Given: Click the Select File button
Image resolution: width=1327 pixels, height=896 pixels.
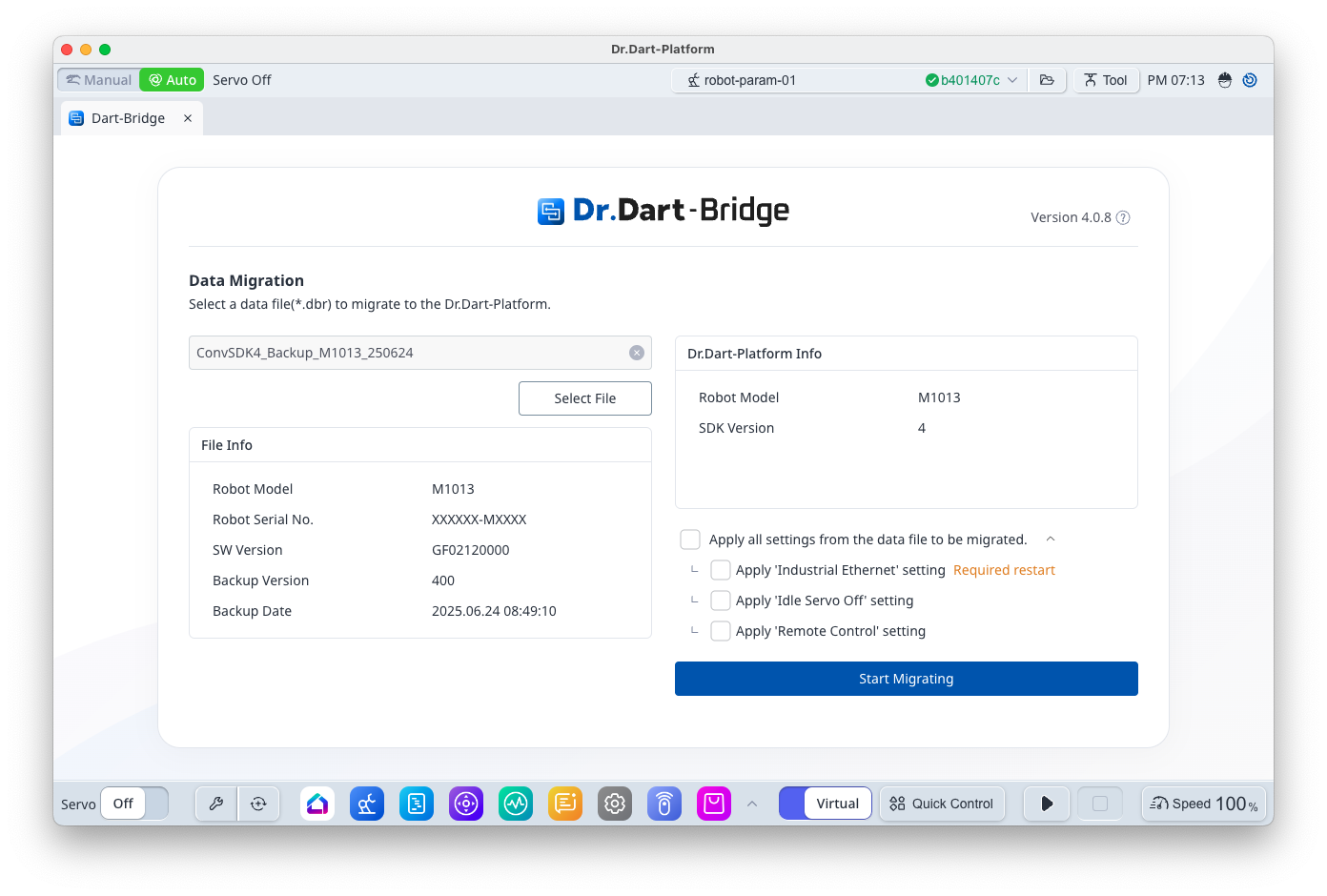Looking at the screenshot, I should pyautogui.click(x=584, y=398).
